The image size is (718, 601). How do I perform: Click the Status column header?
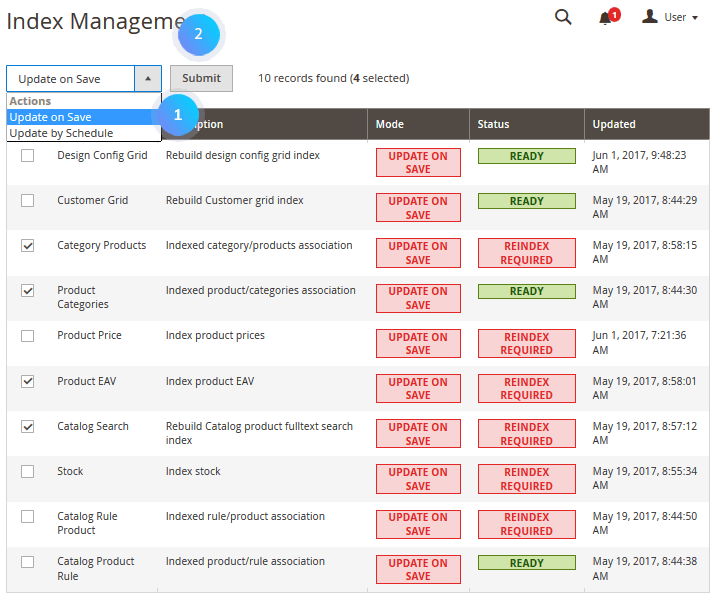[527, 124]
